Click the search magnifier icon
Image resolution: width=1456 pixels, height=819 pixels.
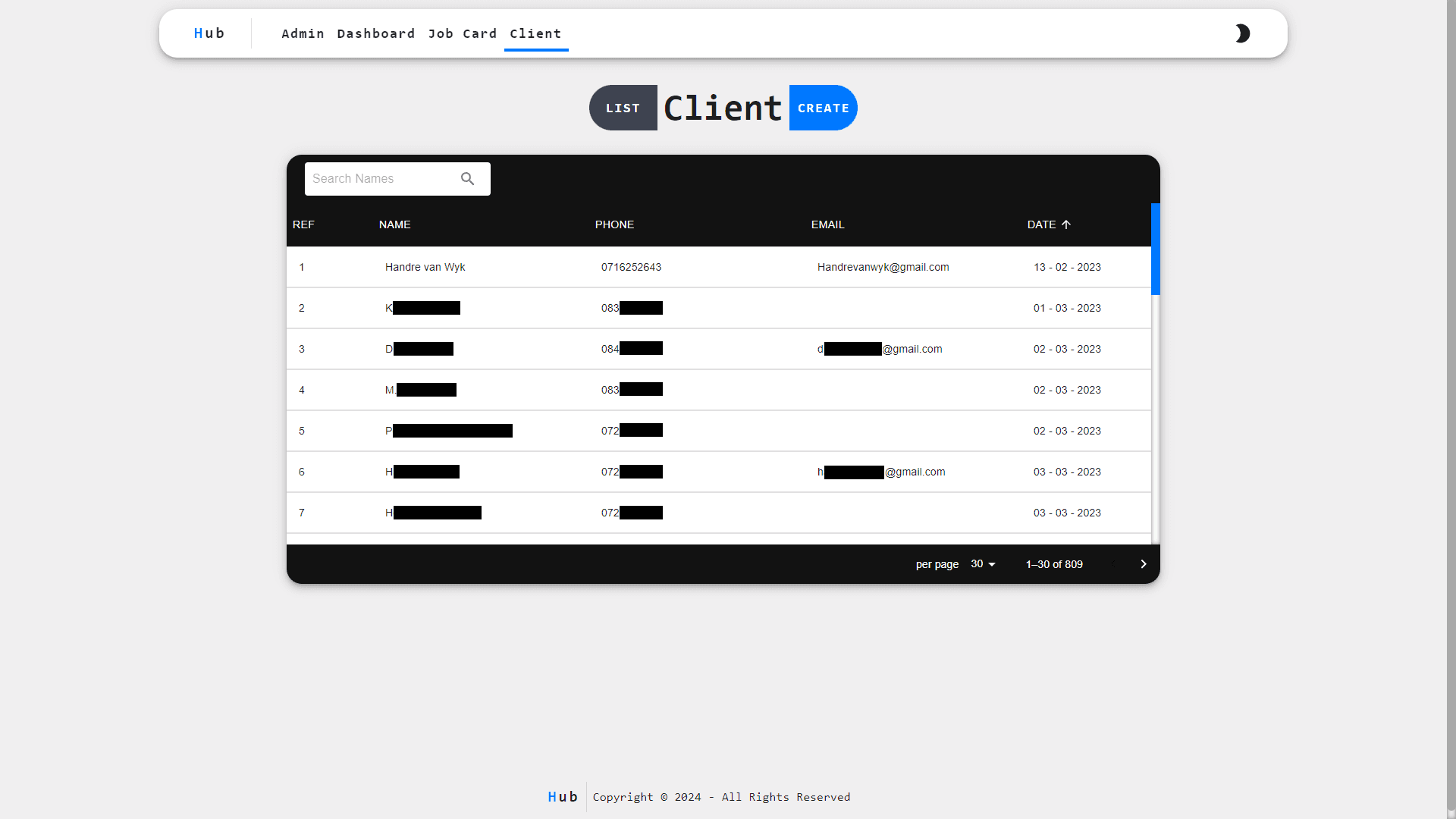pos(467,178)
